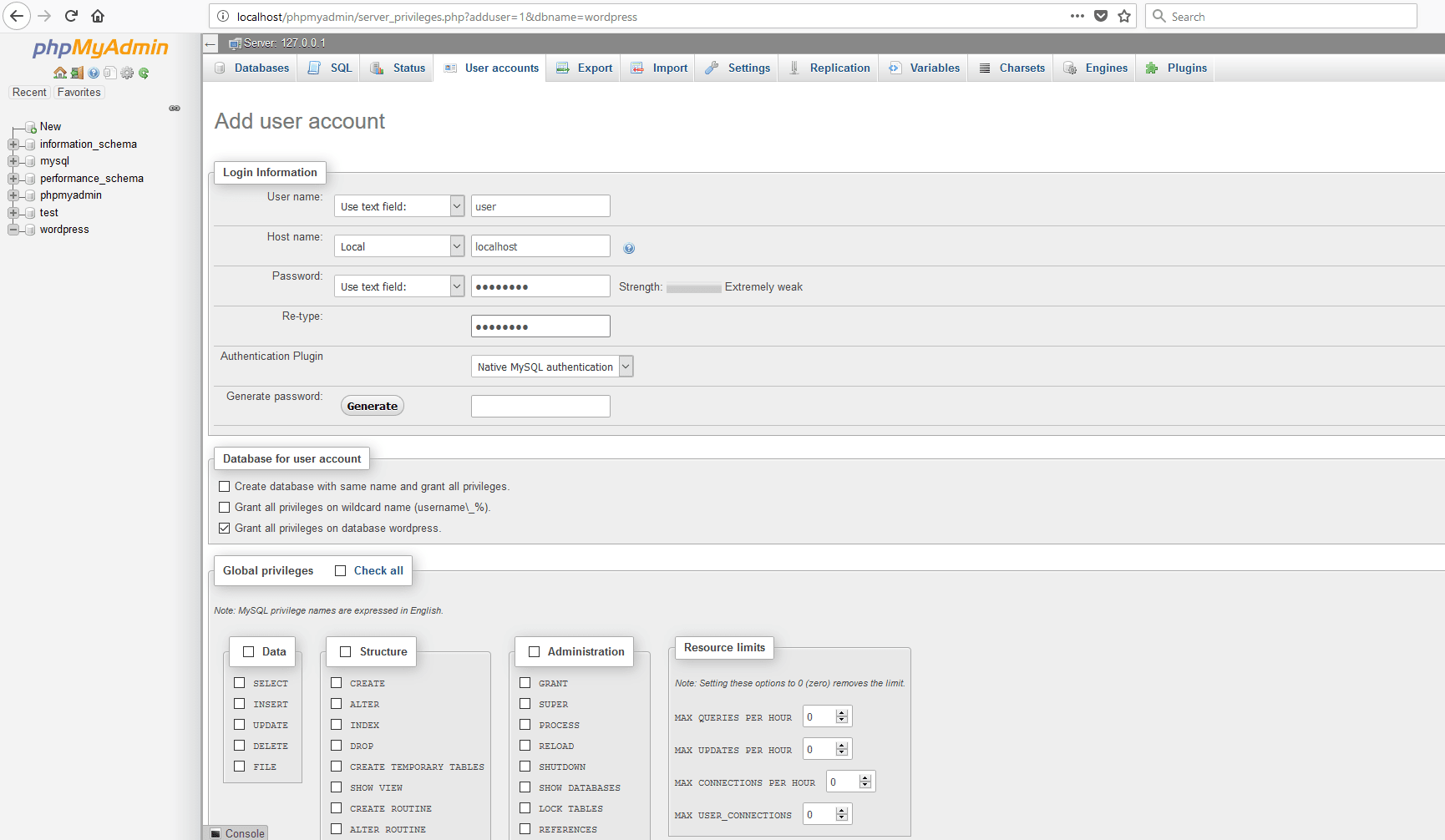Open the Status tab
Image resolution: width=1445 pixels, height=840 pixels.
click(397, 68)
